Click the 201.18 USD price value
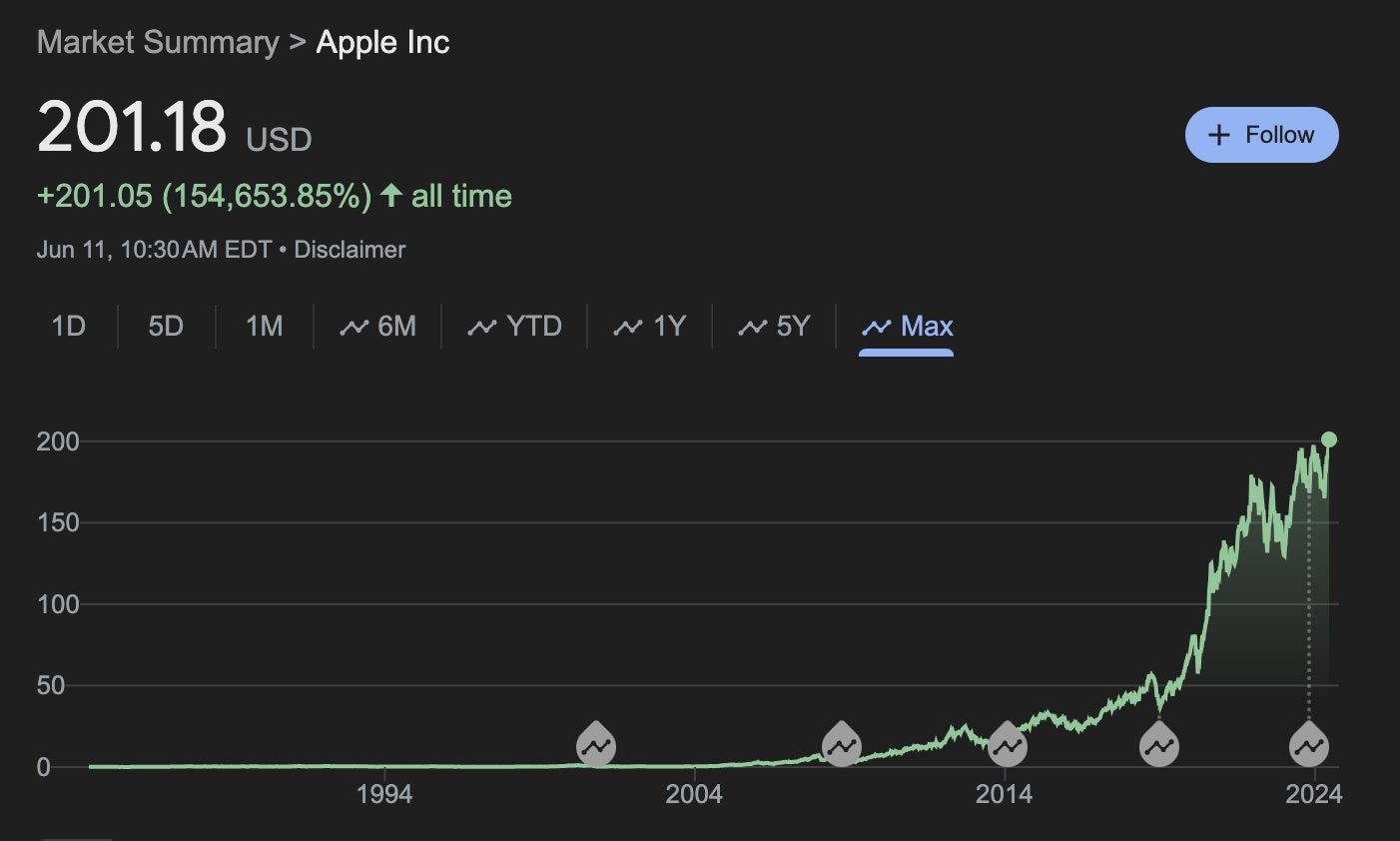 132,128
